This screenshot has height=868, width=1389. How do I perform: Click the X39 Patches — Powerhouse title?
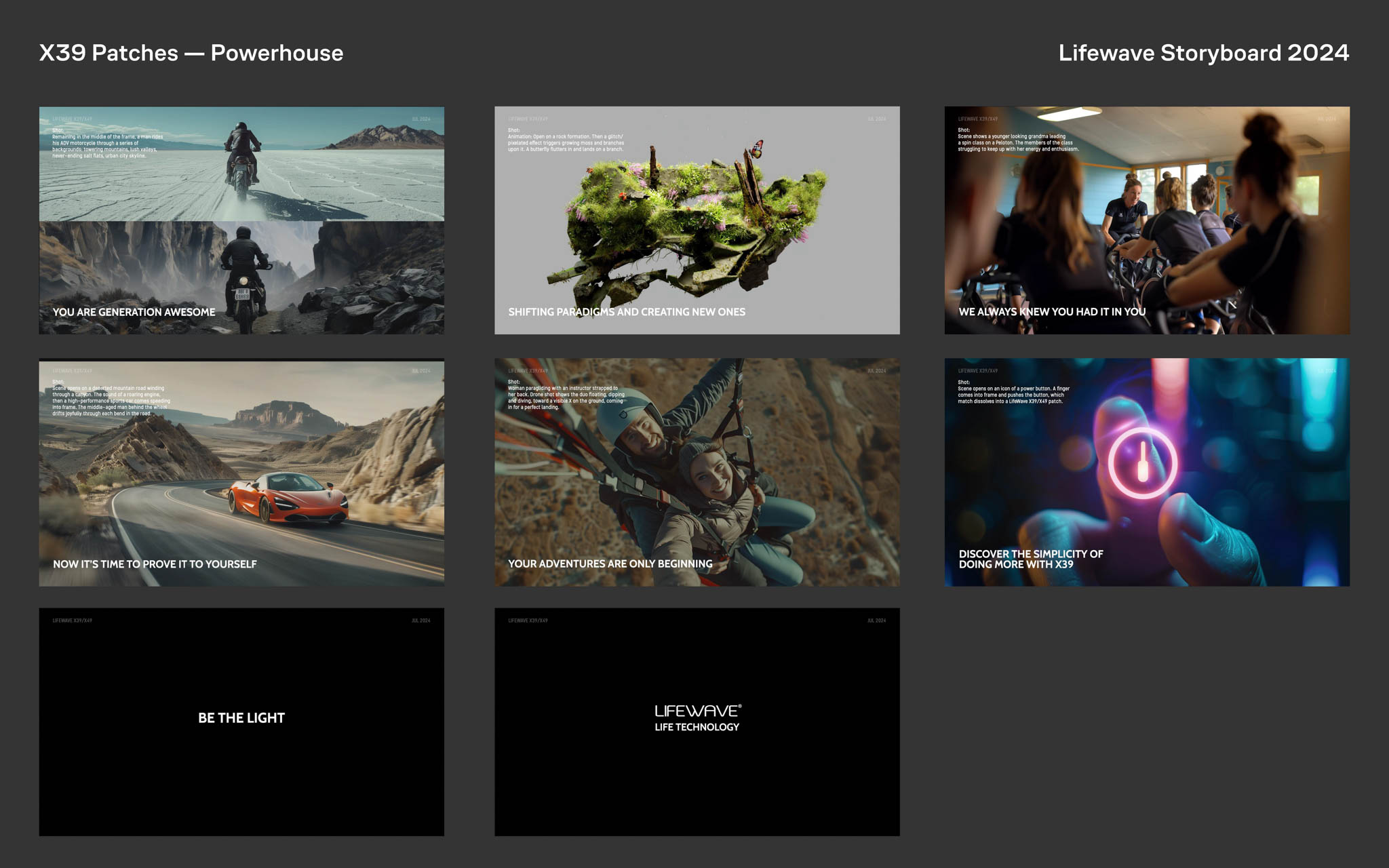(191, 53)
